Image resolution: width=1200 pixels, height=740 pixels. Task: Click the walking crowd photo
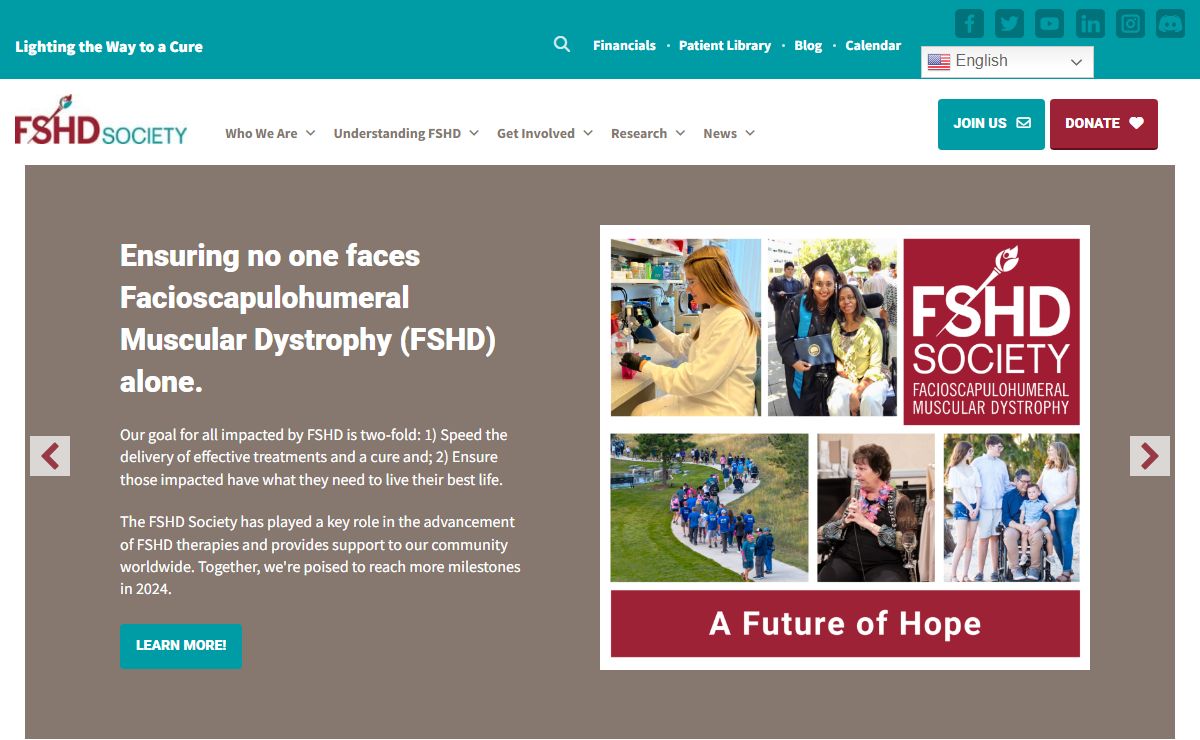709,507
